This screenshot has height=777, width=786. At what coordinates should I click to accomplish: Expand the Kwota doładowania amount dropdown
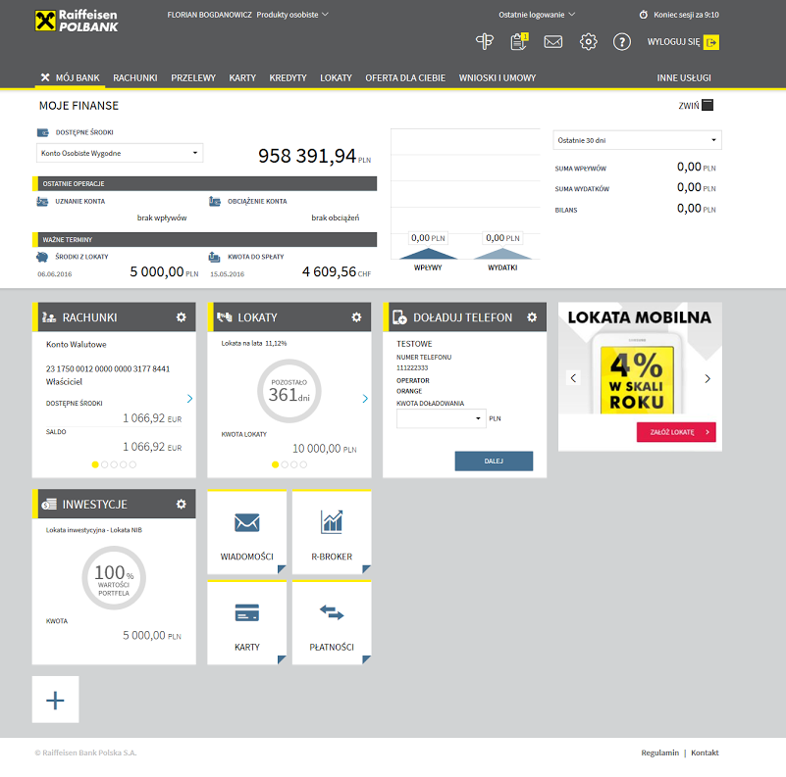coord(441,418)
